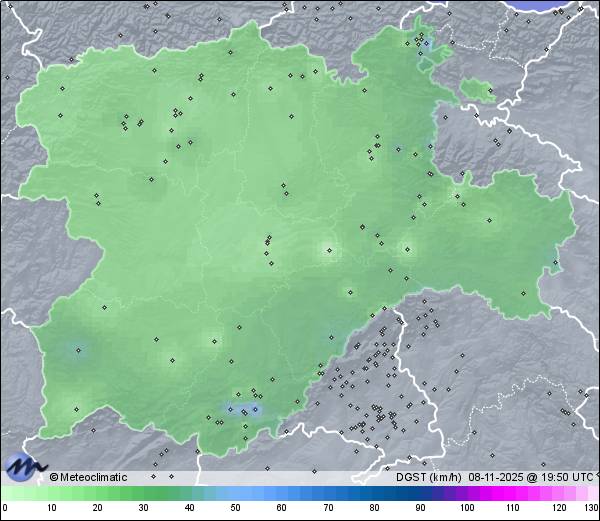The height and width of the screenshot is (521, 600).
Task: Select the 30 value on legend scale
Action: [144, 508]
